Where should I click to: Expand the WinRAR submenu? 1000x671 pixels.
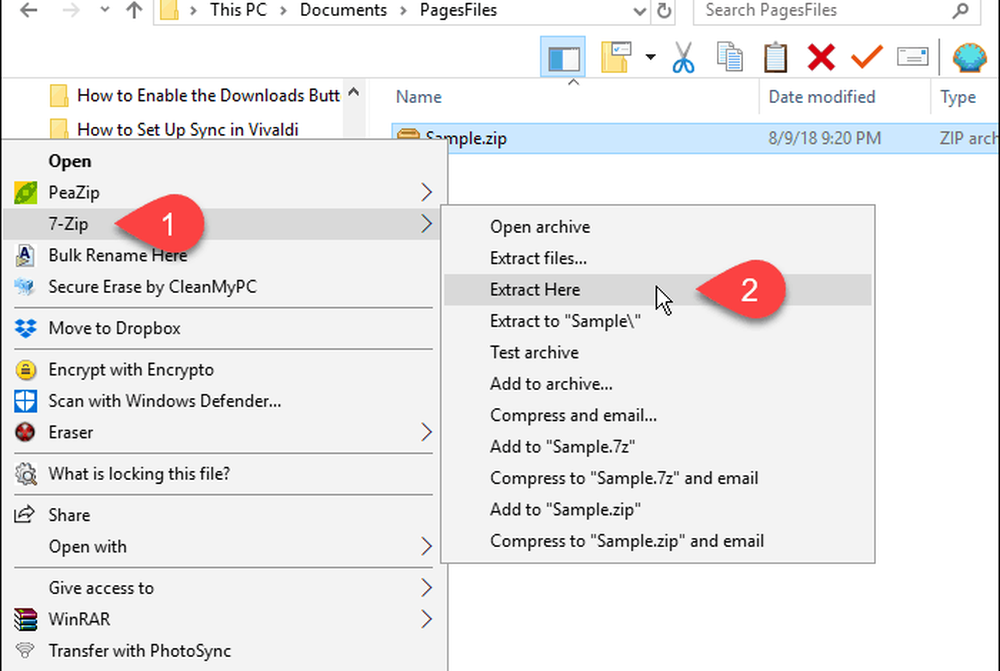click(x=426, y=619)
